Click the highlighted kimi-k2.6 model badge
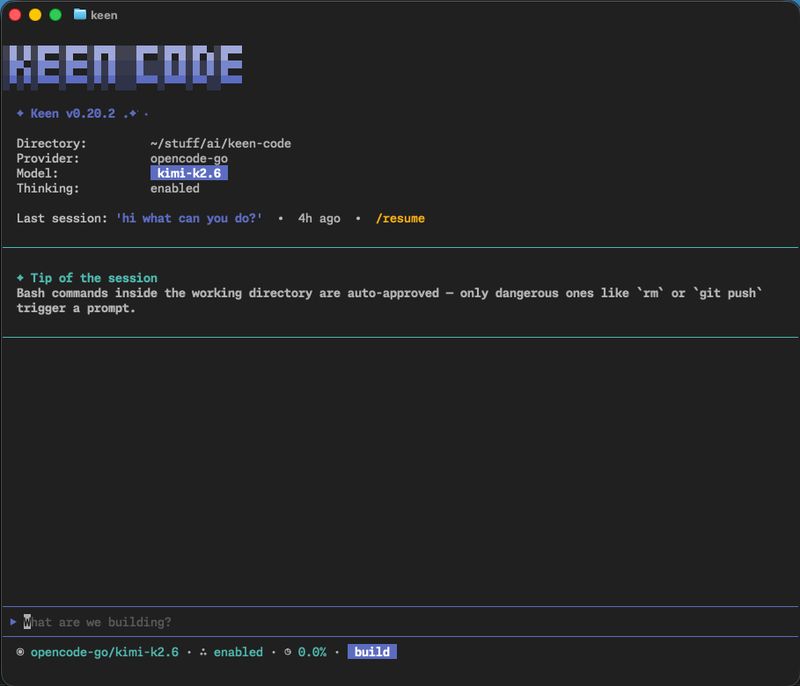The width and height of the screenshot is (800, 686). 189,173
